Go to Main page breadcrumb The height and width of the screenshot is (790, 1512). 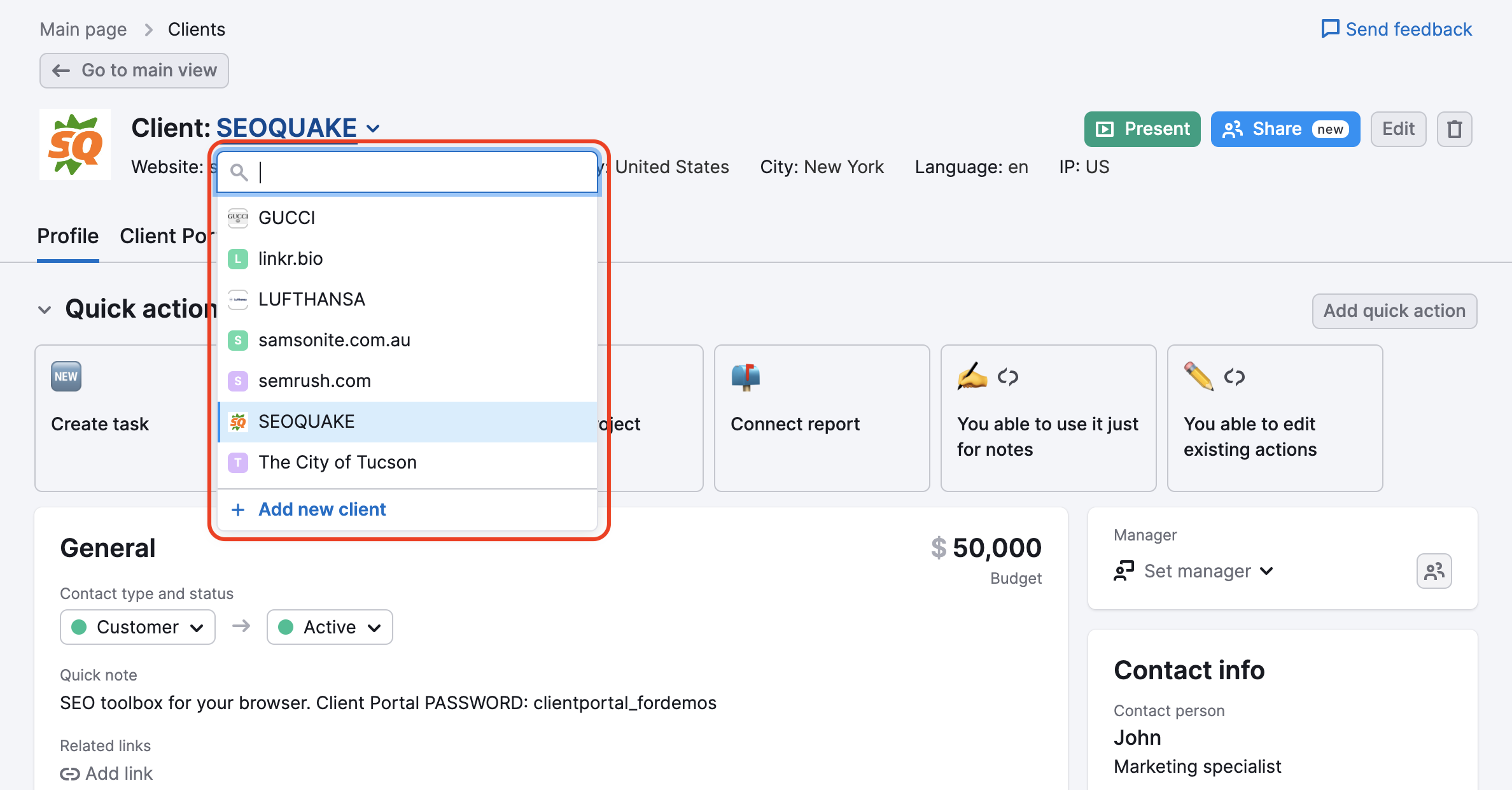[x=83, y=29]
